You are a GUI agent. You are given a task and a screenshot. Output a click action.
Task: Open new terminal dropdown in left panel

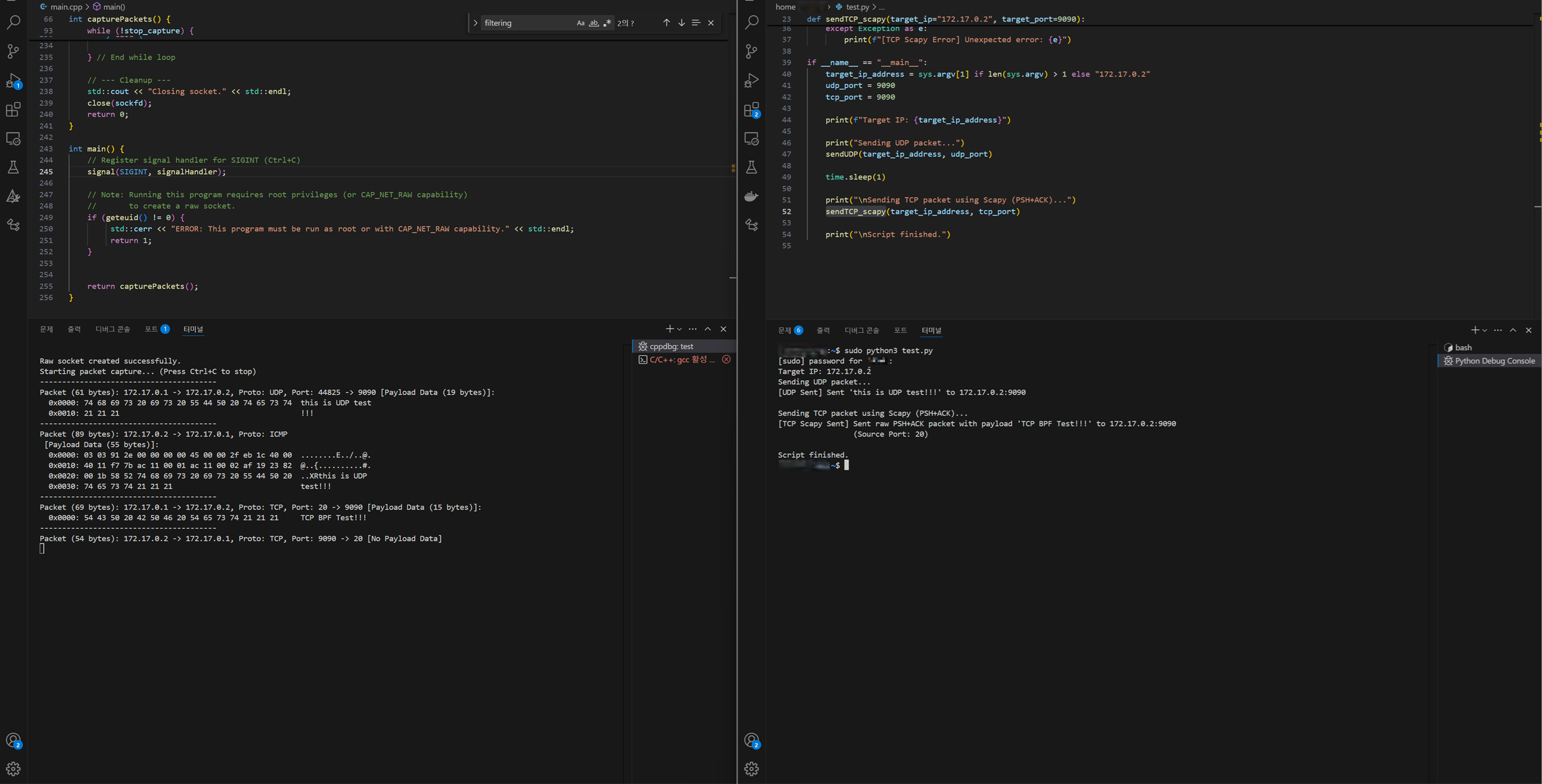(679, 329)
